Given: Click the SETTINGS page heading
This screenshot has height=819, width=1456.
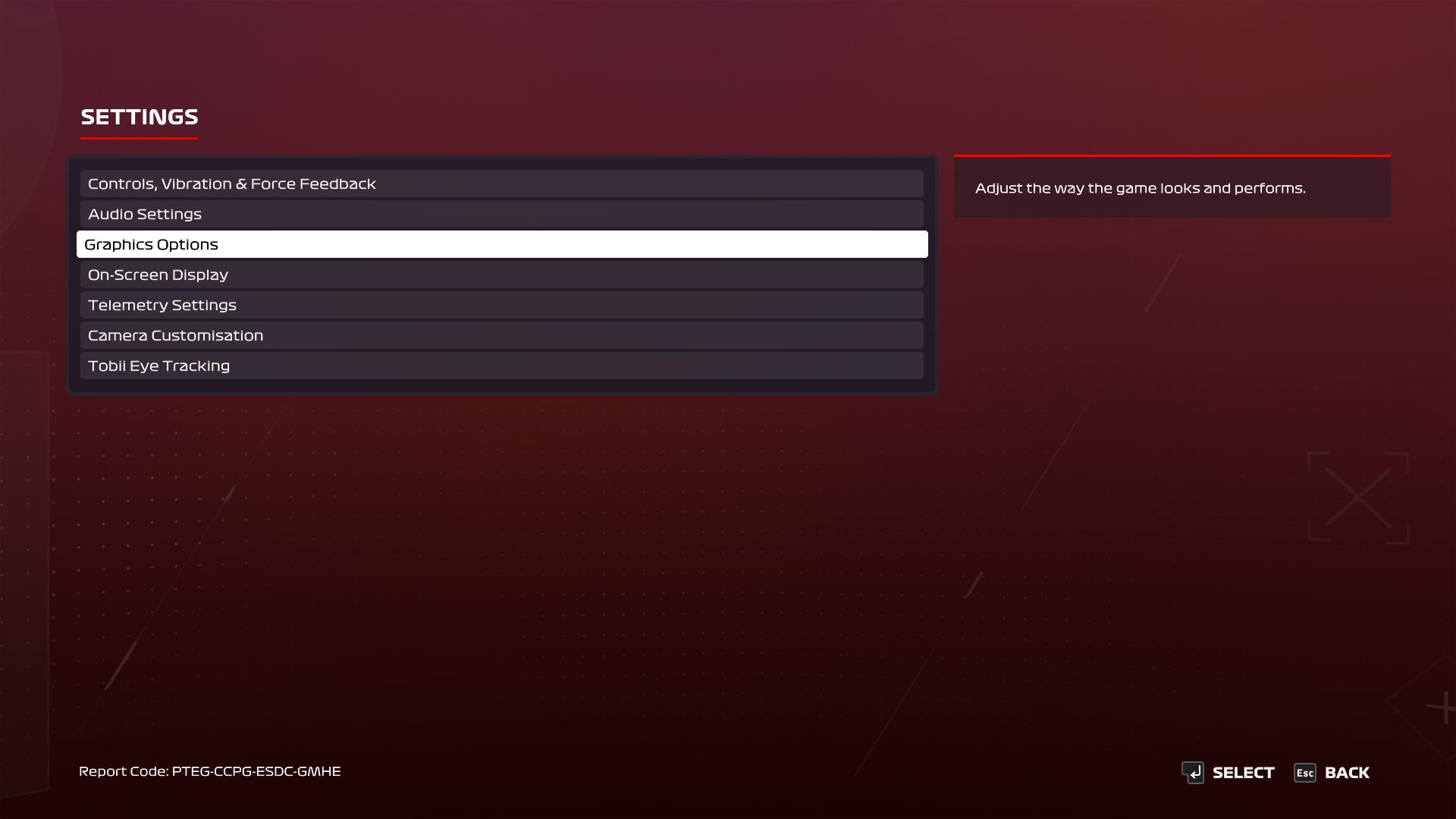Looking at the screenshot, I should coord(140,117).
